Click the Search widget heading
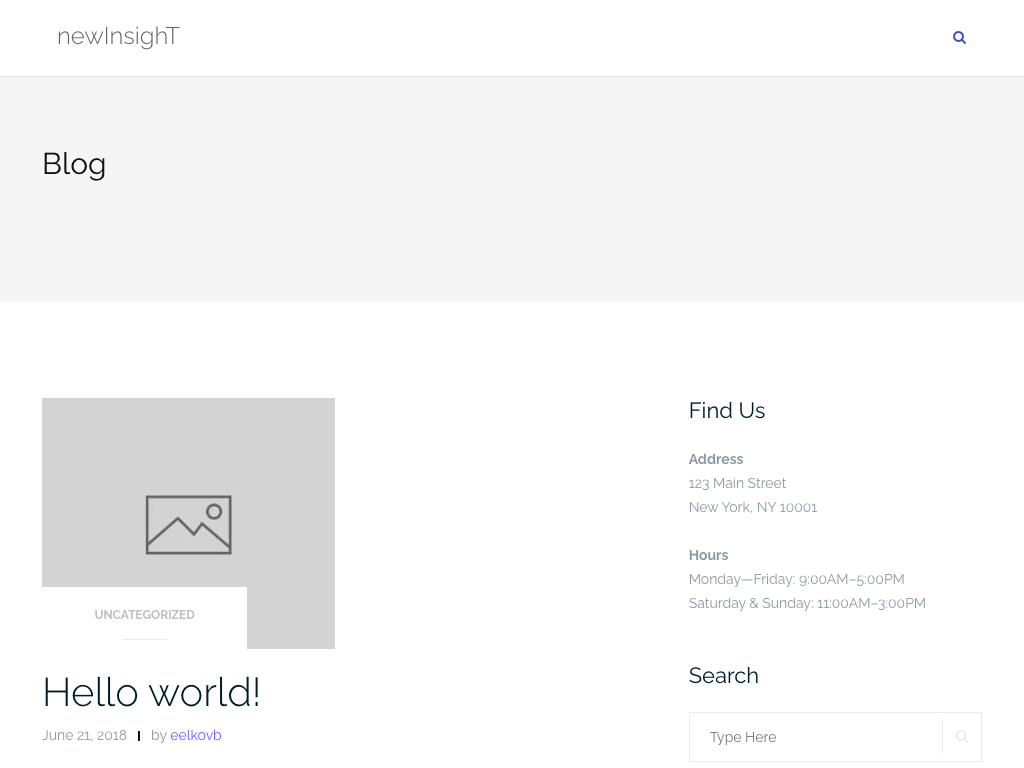This screenshot has width=1024, height=768. (x=723, y=675)
